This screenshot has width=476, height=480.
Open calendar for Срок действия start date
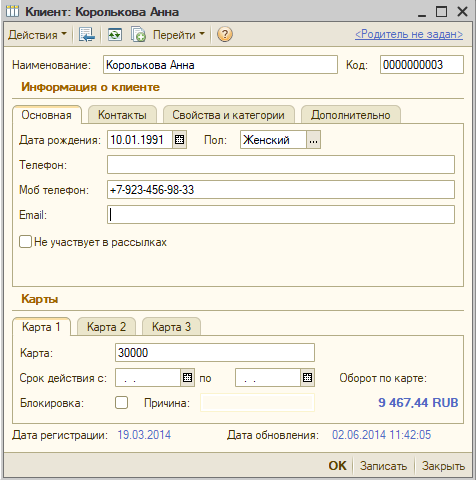188,378
